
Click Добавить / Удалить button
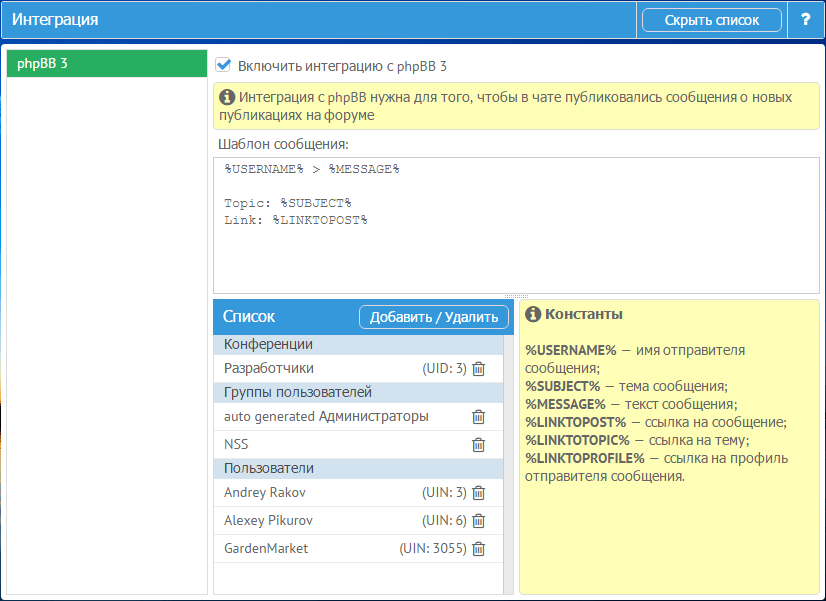(433, 317)
